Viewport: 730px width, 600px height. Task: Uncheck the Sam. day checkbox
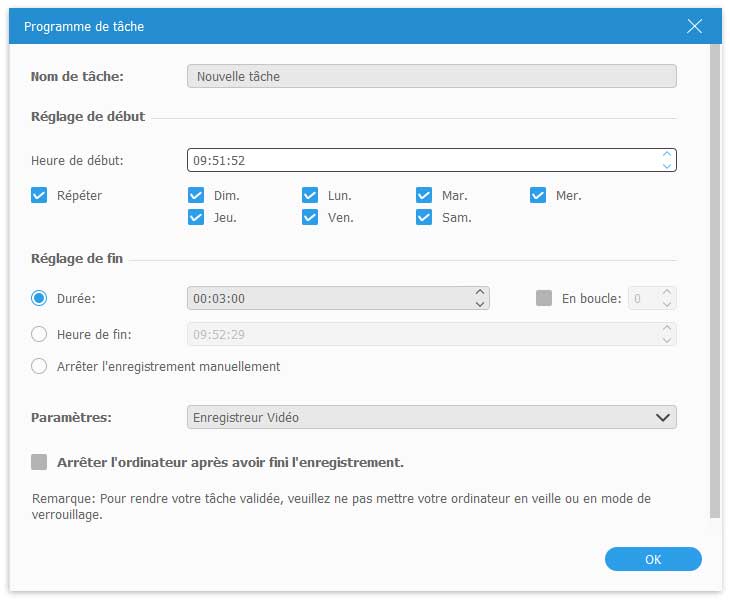(424, 217)
